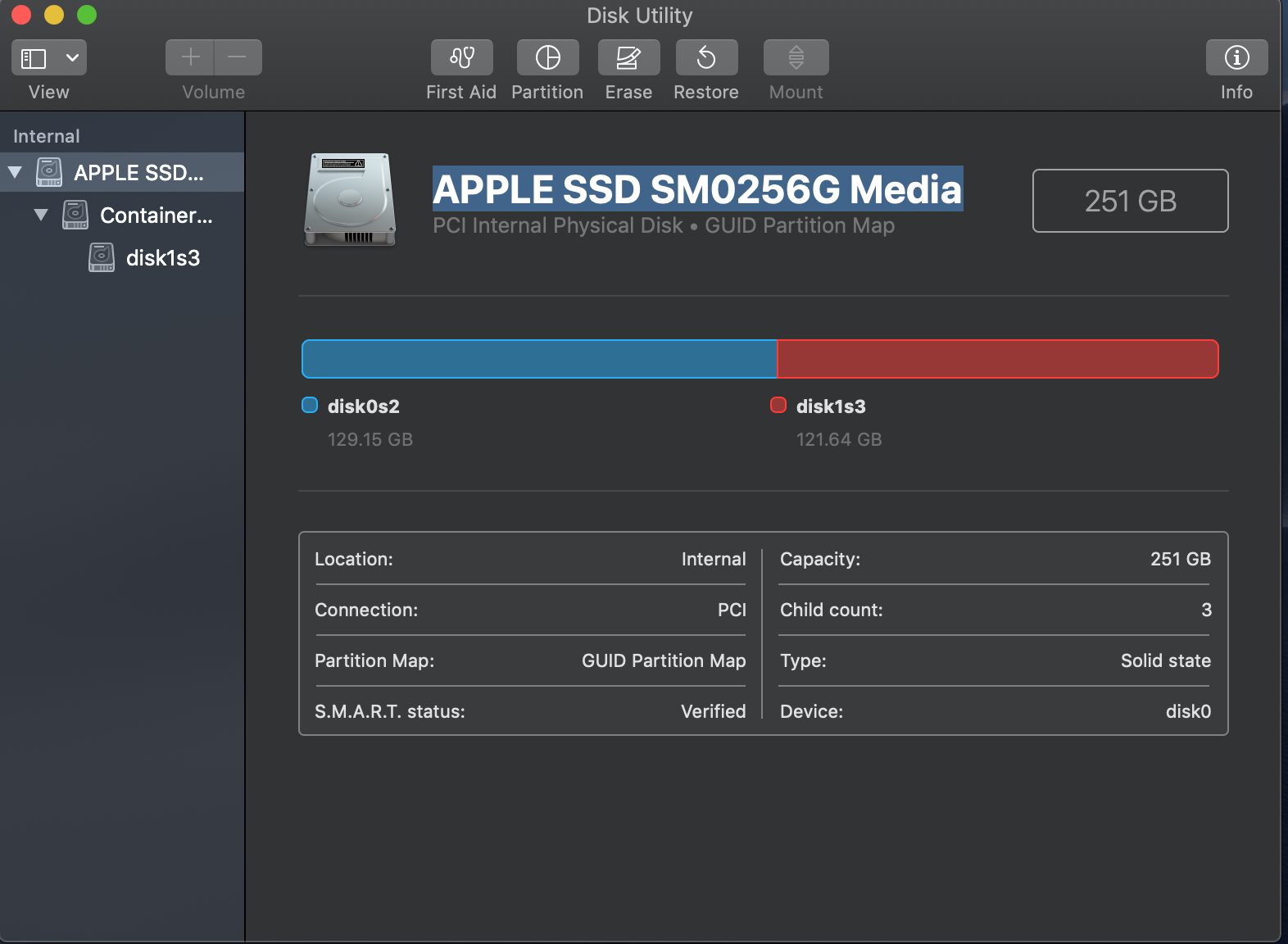Click the red disk1s3 usage bar segment
The width and height of the screenshot is (1288, 944).
click(x=997, y=359)
